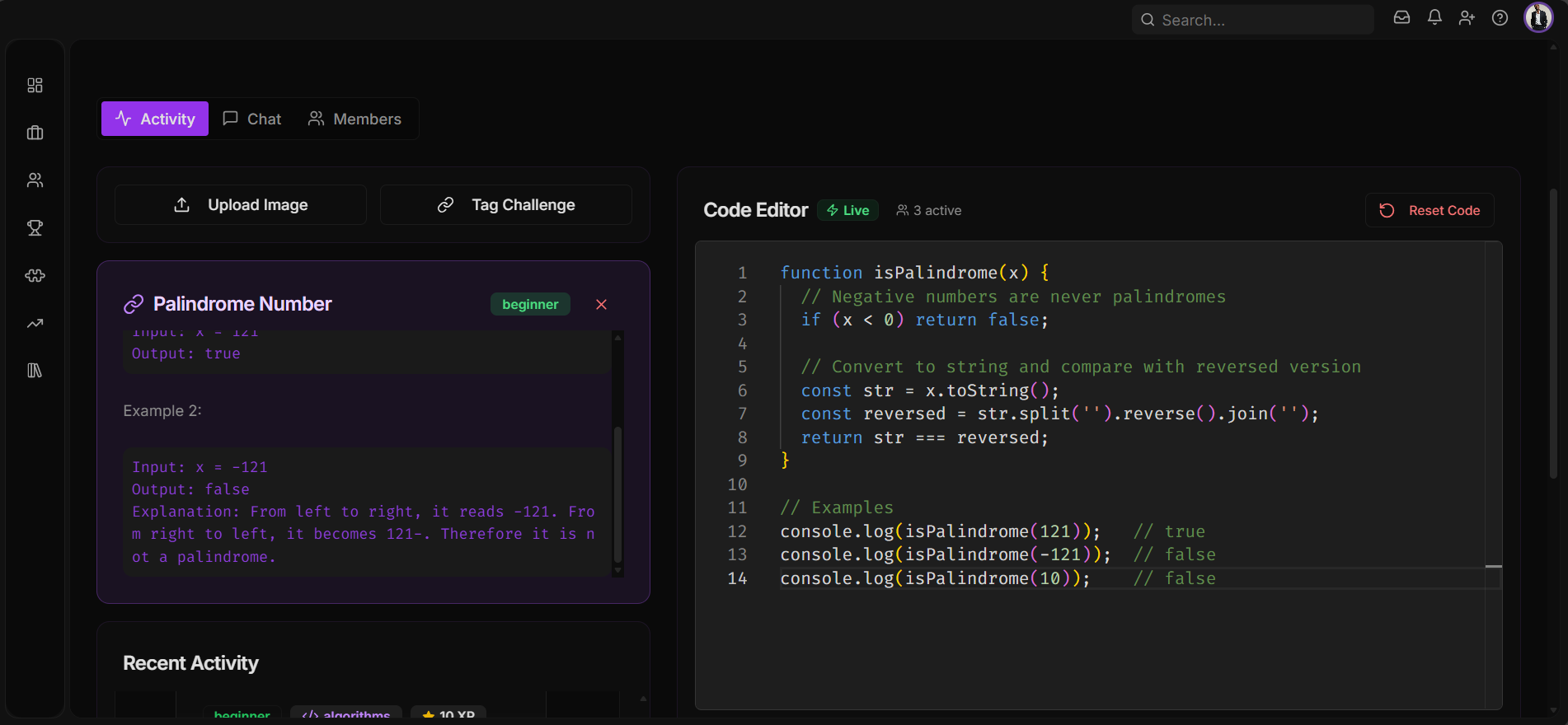The image size is (1568, 725).
Task: Click the trending chart icon in sidebar
Action: (x=35, y=323)
